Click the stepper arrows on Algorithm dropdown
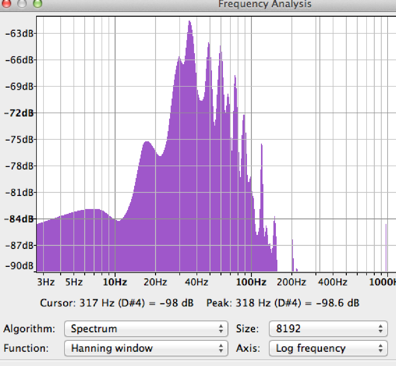396x366 pixels. point(221,329)
